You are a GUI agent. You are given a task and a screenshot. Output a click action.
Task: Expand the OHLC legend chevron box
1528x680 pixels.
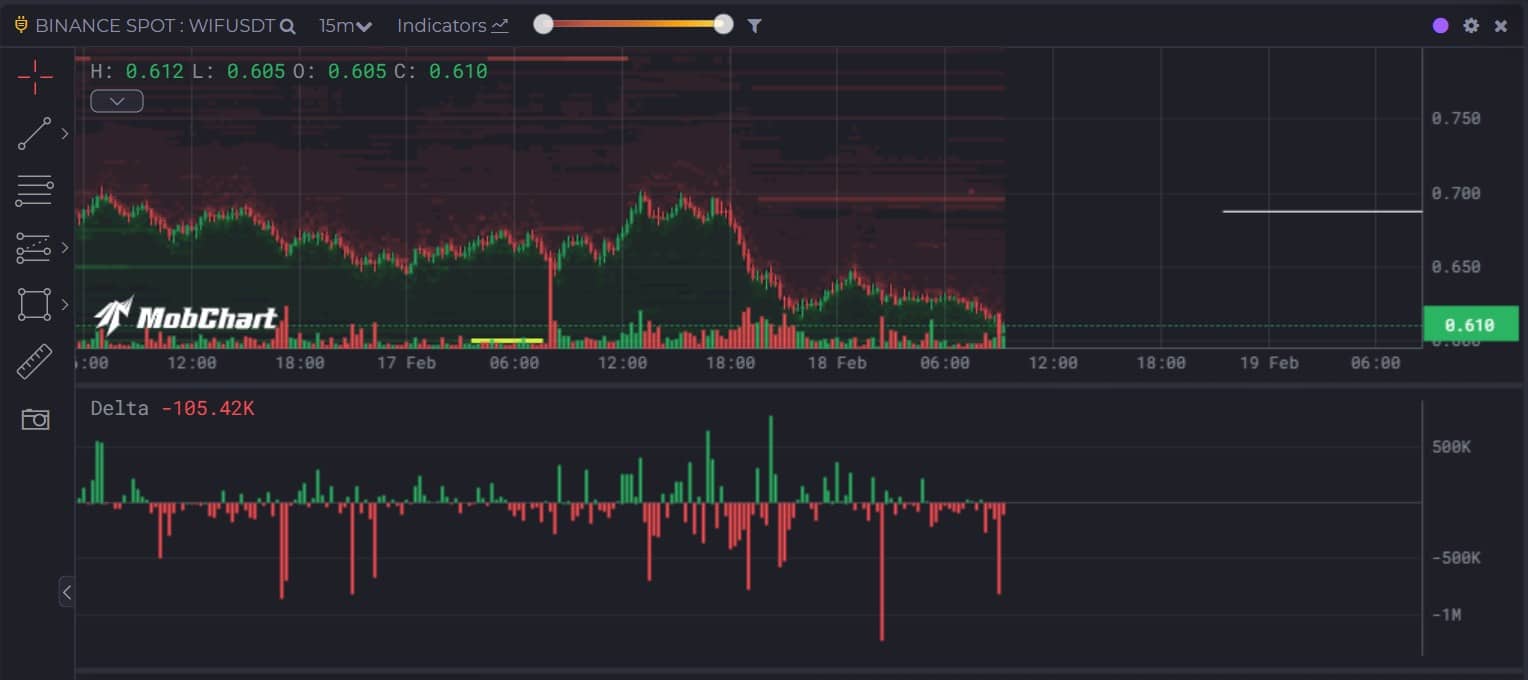click(117, 101)
